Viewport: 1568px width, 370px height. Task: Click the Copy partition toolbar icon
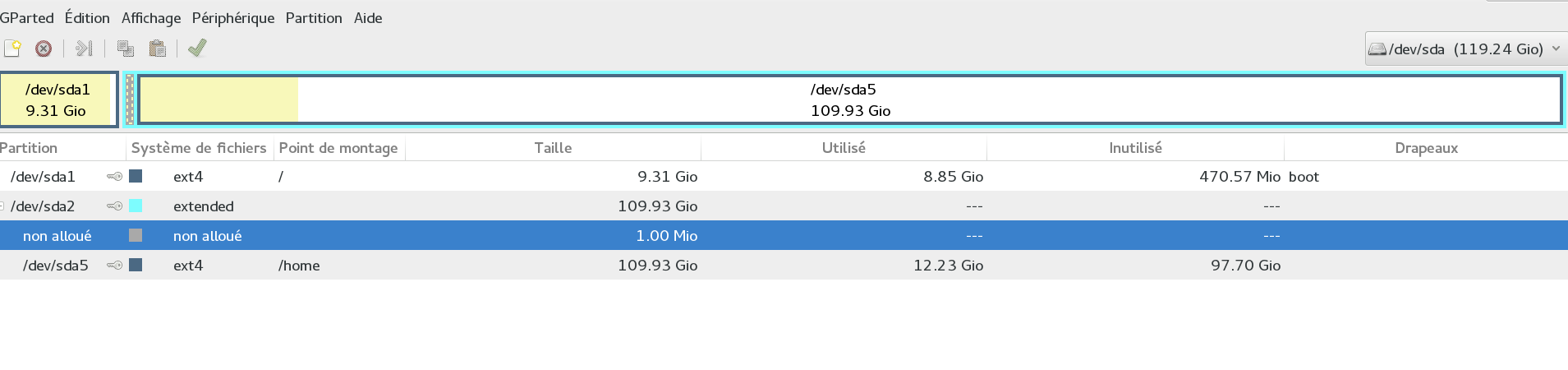[126, 49]
